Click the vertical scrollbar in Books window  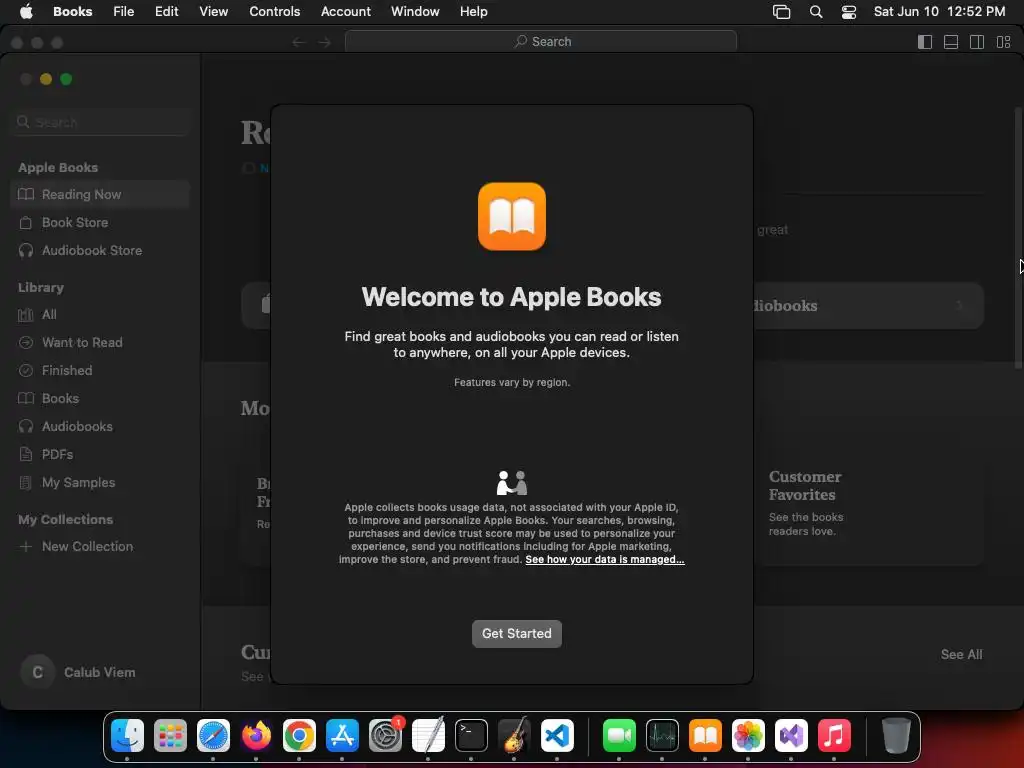(1018, 238)
